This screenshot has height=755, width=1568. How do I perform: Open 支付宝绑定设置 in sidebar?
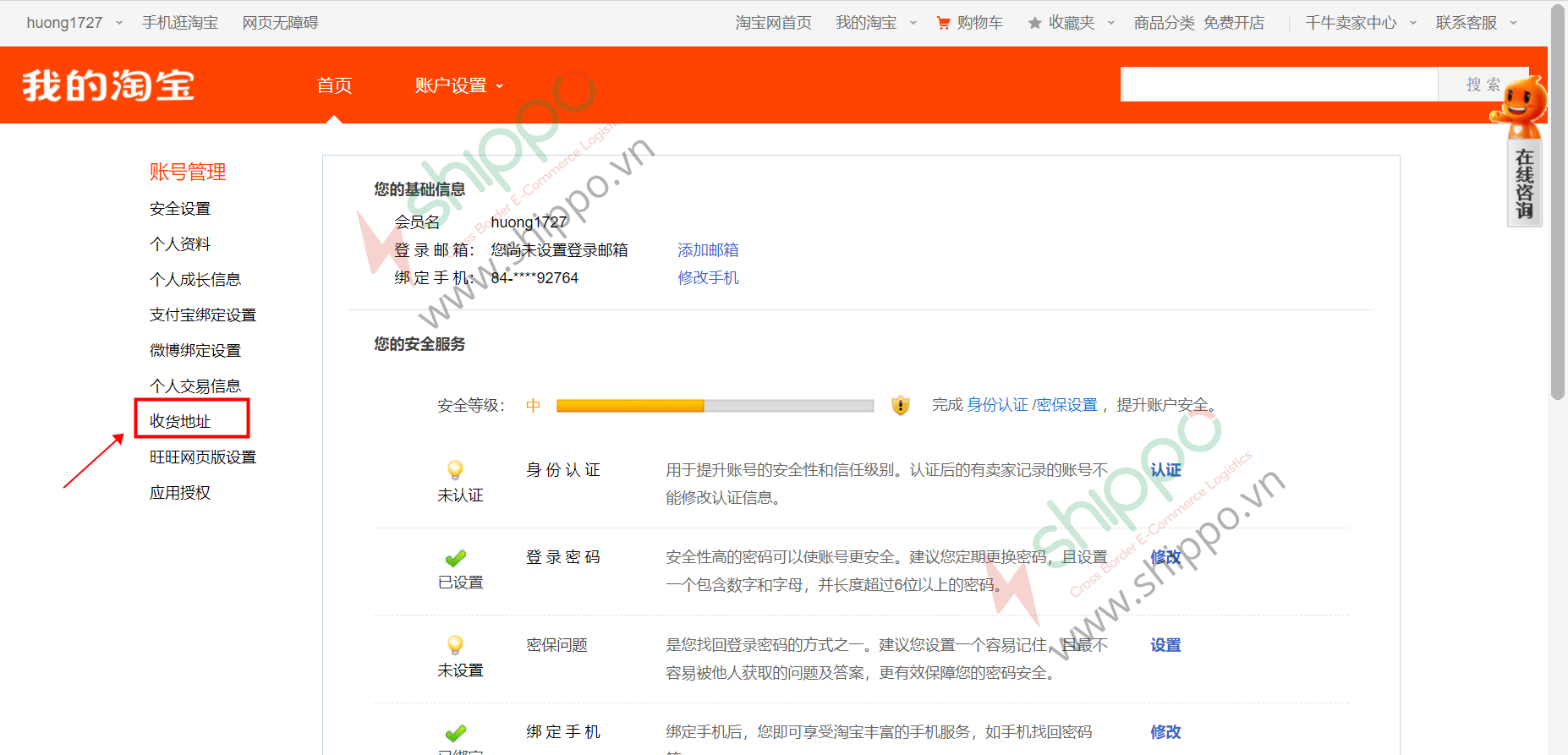(x=203, y=315)
